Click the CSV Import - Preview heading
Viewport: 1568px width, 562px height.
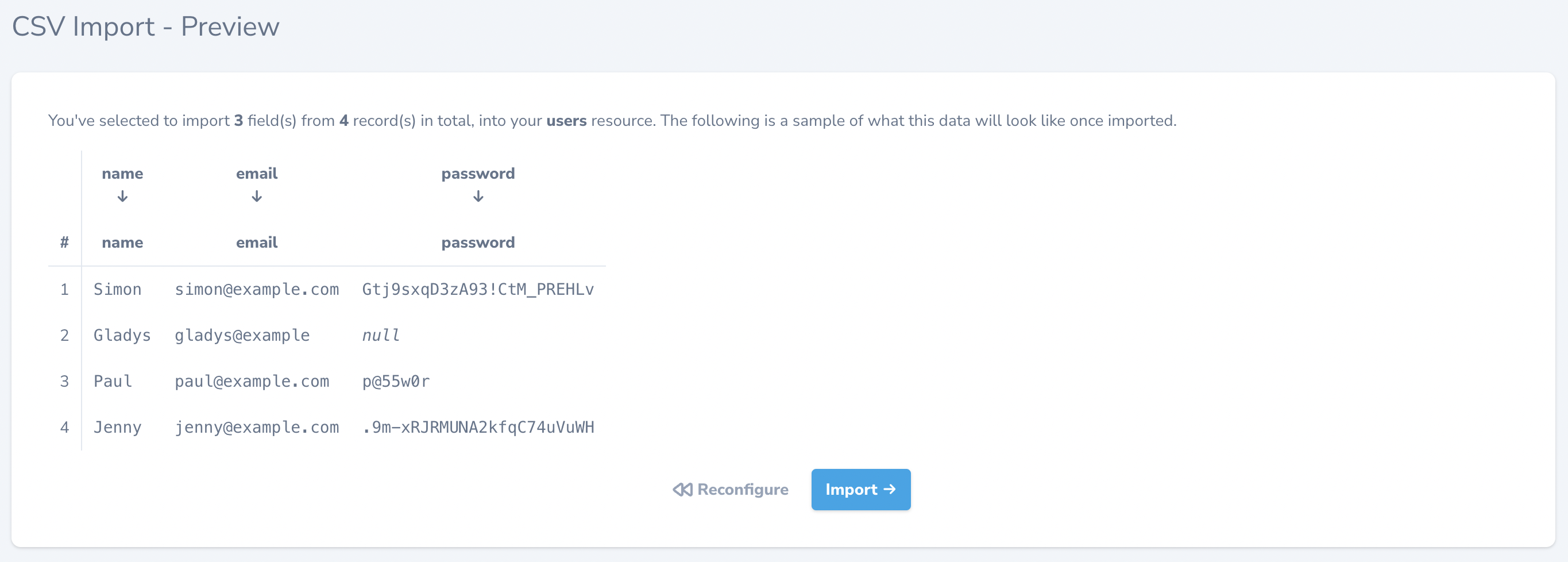coord(145,26)
